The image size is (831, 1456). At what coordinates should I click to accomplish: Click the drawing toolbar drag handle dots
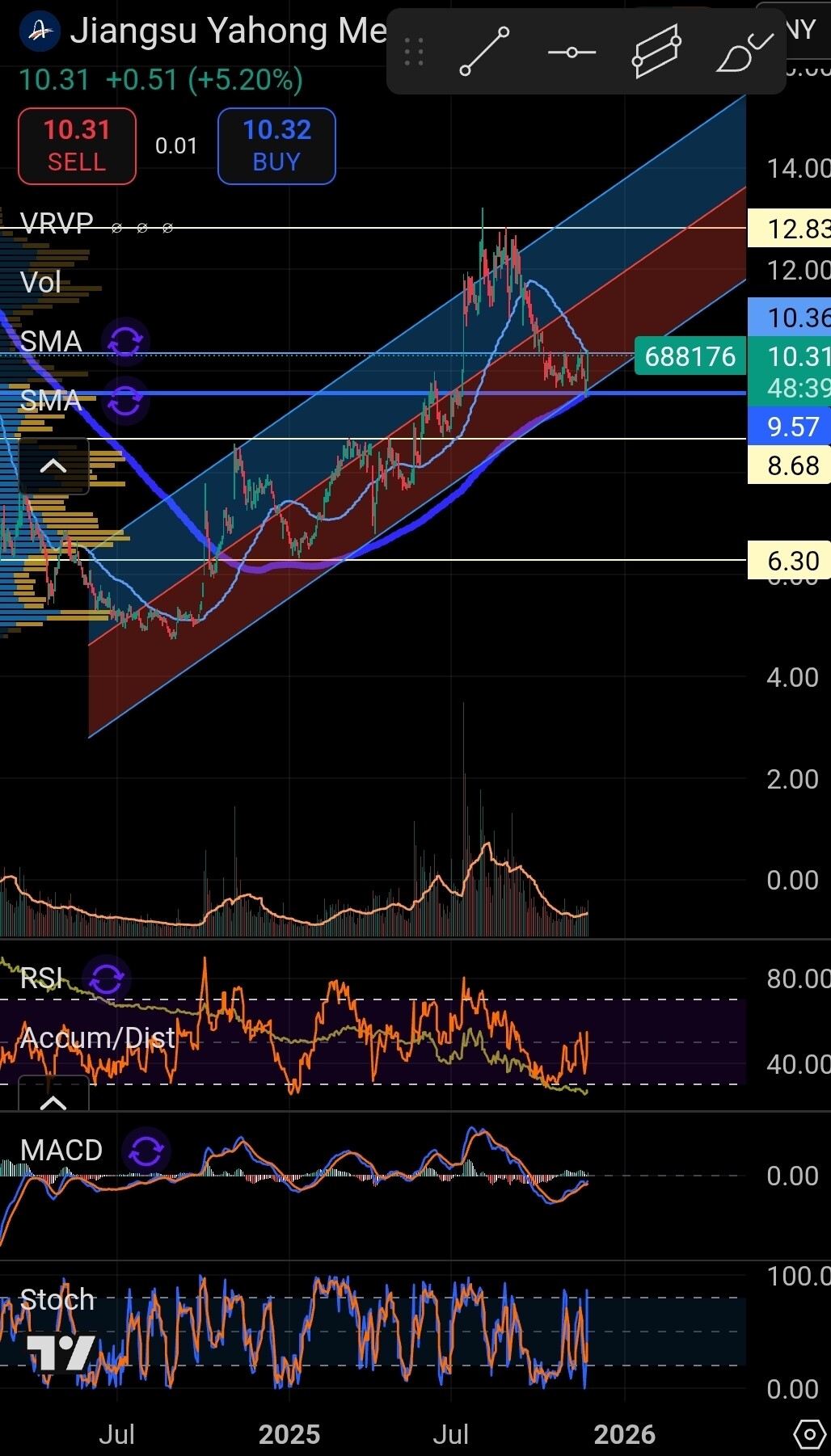coord(414,53)
